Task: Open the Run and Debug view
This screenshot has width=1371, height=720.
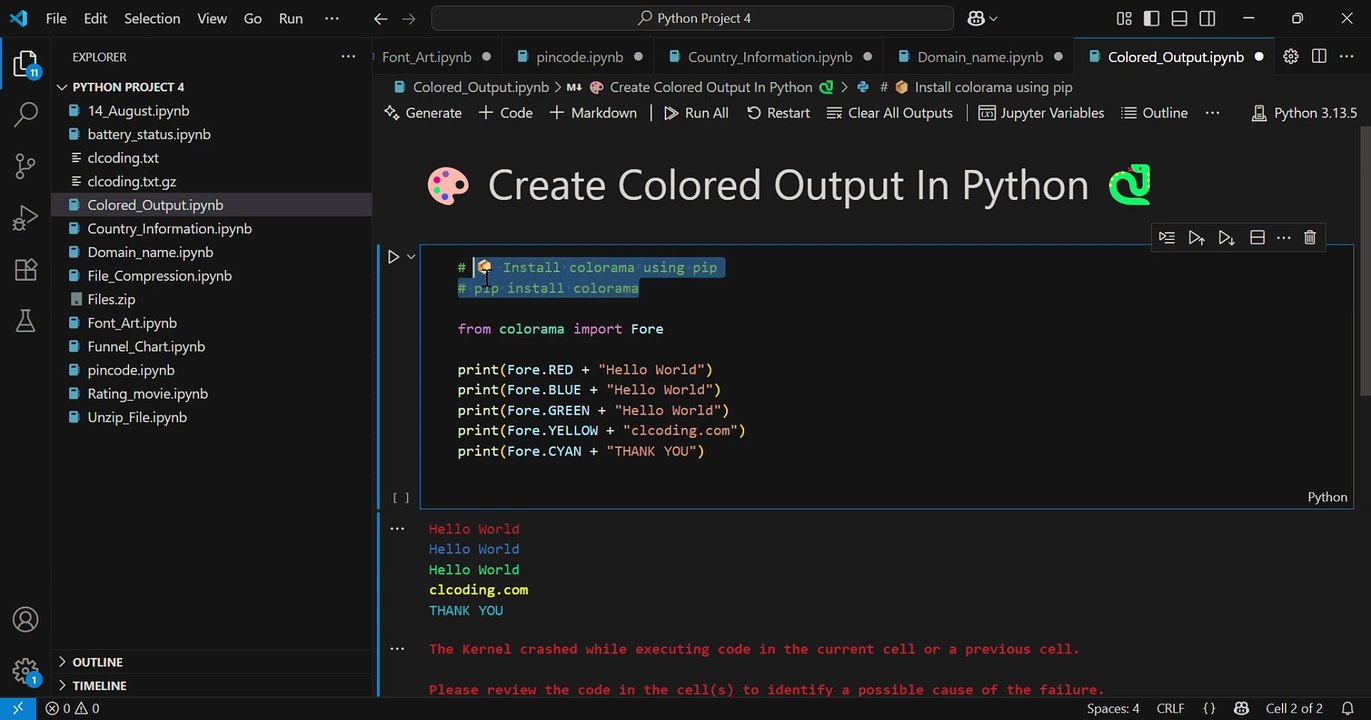Action: pos(25,218)
